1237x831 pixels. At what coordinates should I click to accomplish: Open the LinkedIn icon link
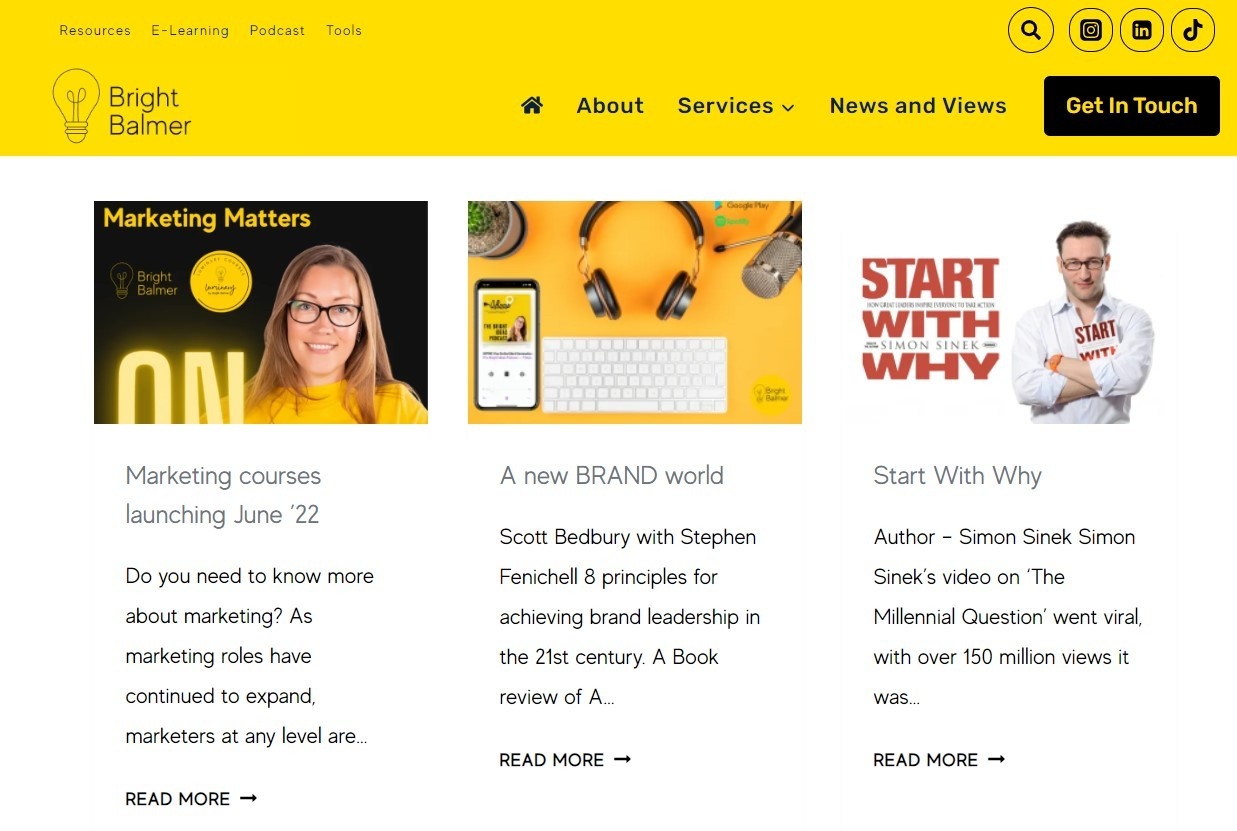coord(1142,30)
